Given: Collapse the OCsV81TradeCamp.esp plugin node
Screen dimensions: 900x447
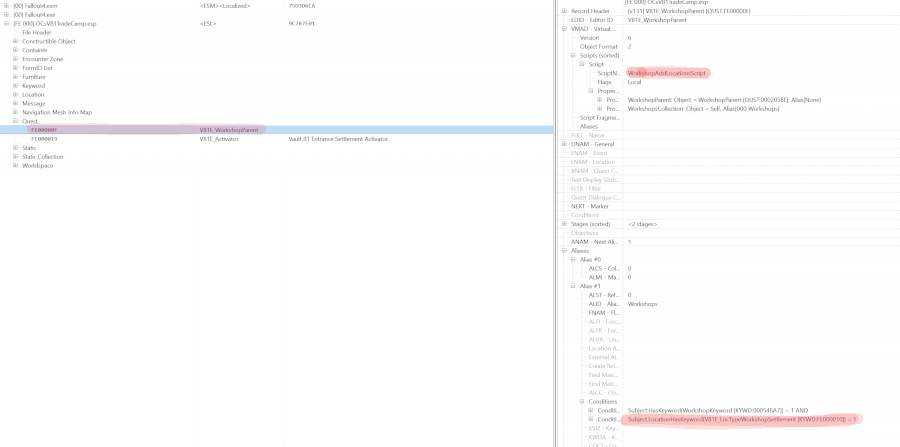Looking at the screenshot, I should pyautogui.click(x=7, y=24).
